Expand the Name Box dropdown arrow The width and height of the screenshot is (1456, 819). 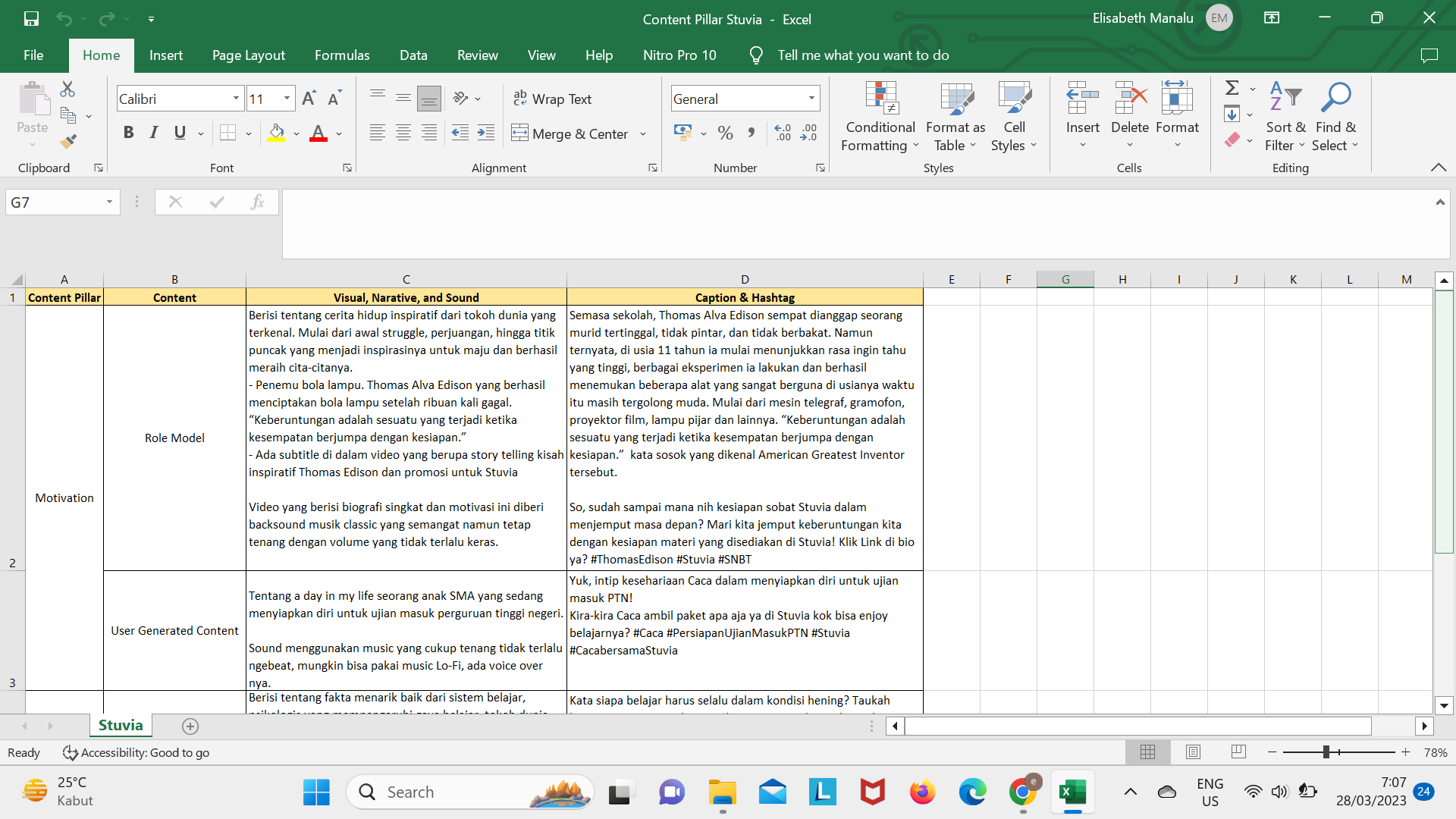(x=109, y=202)
